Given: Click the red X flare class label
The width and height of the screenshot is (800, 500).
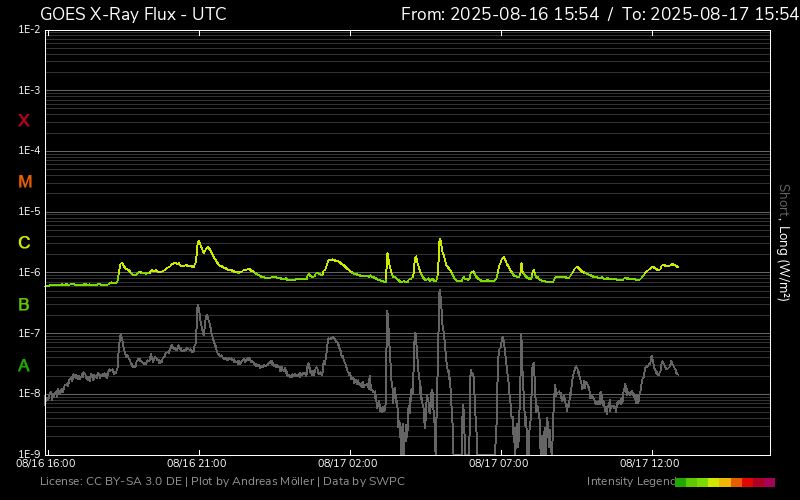Looking at the screenshot, I should click(x=24, y=121).
